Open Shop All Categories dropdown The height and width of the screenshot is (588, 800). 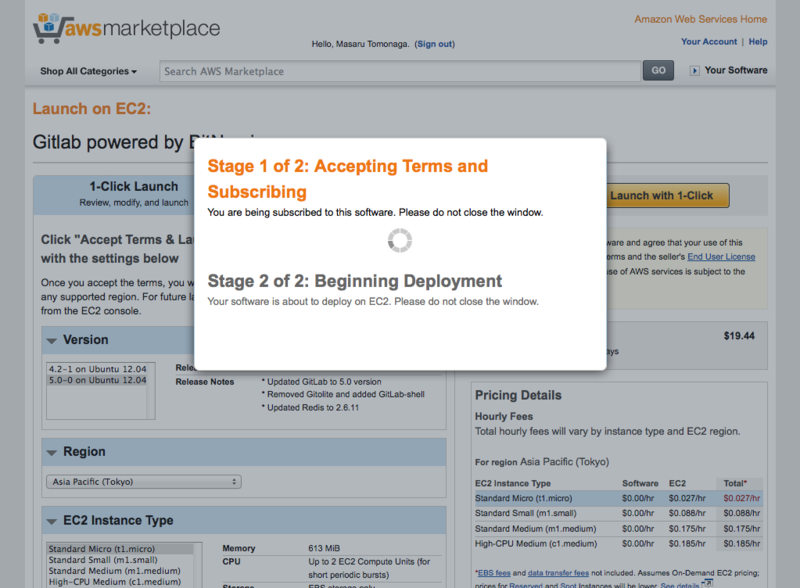point(88,71)
